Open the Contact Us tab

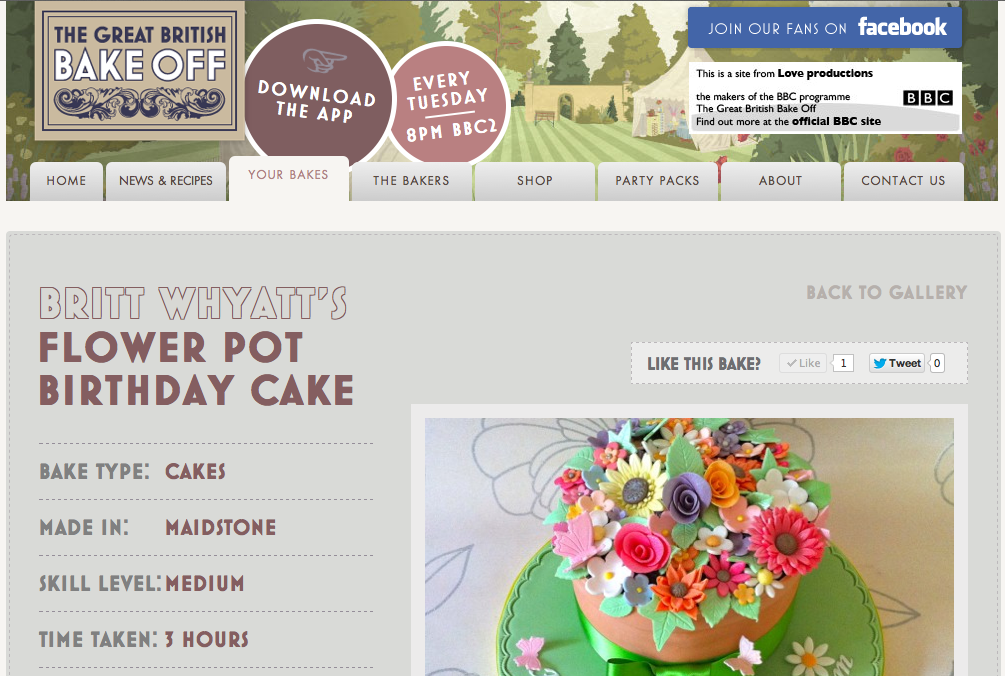[904, 181]
